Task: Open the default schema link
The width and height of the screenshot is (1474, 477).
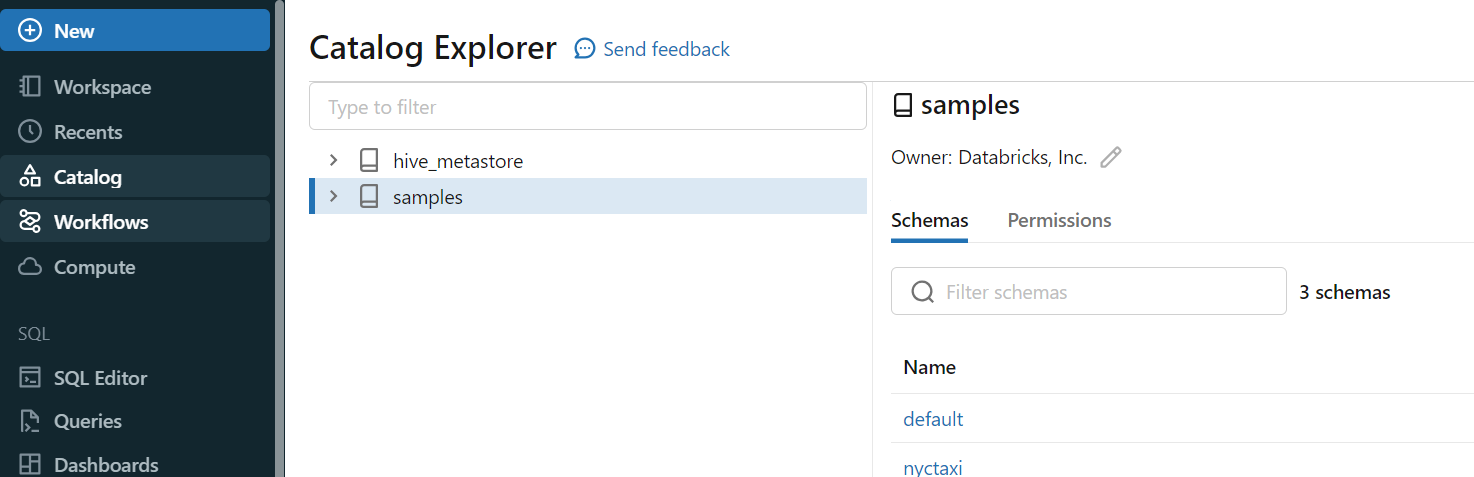Action: pyautogui.click(x=933, y=419)
